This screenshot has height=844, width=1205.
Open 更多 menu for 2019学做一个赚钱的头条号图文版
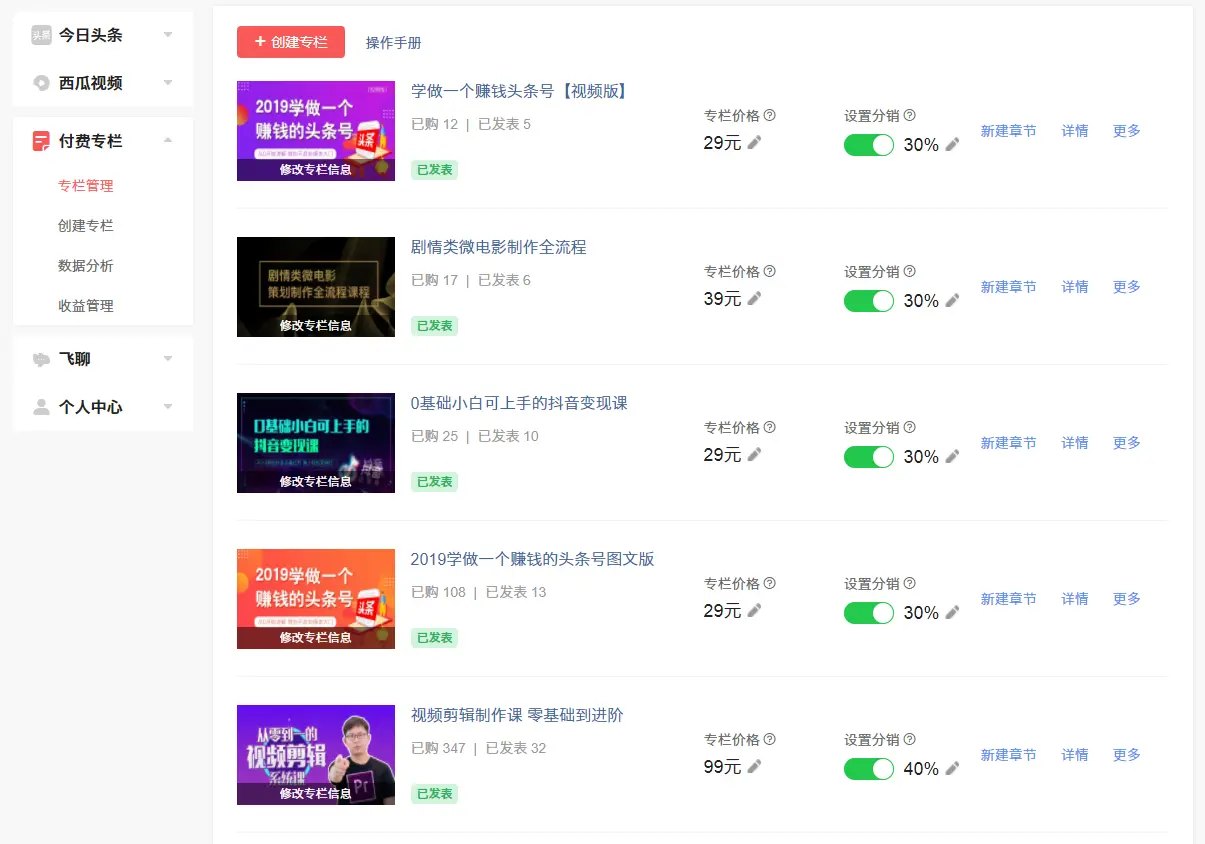tap(1127, 599)
